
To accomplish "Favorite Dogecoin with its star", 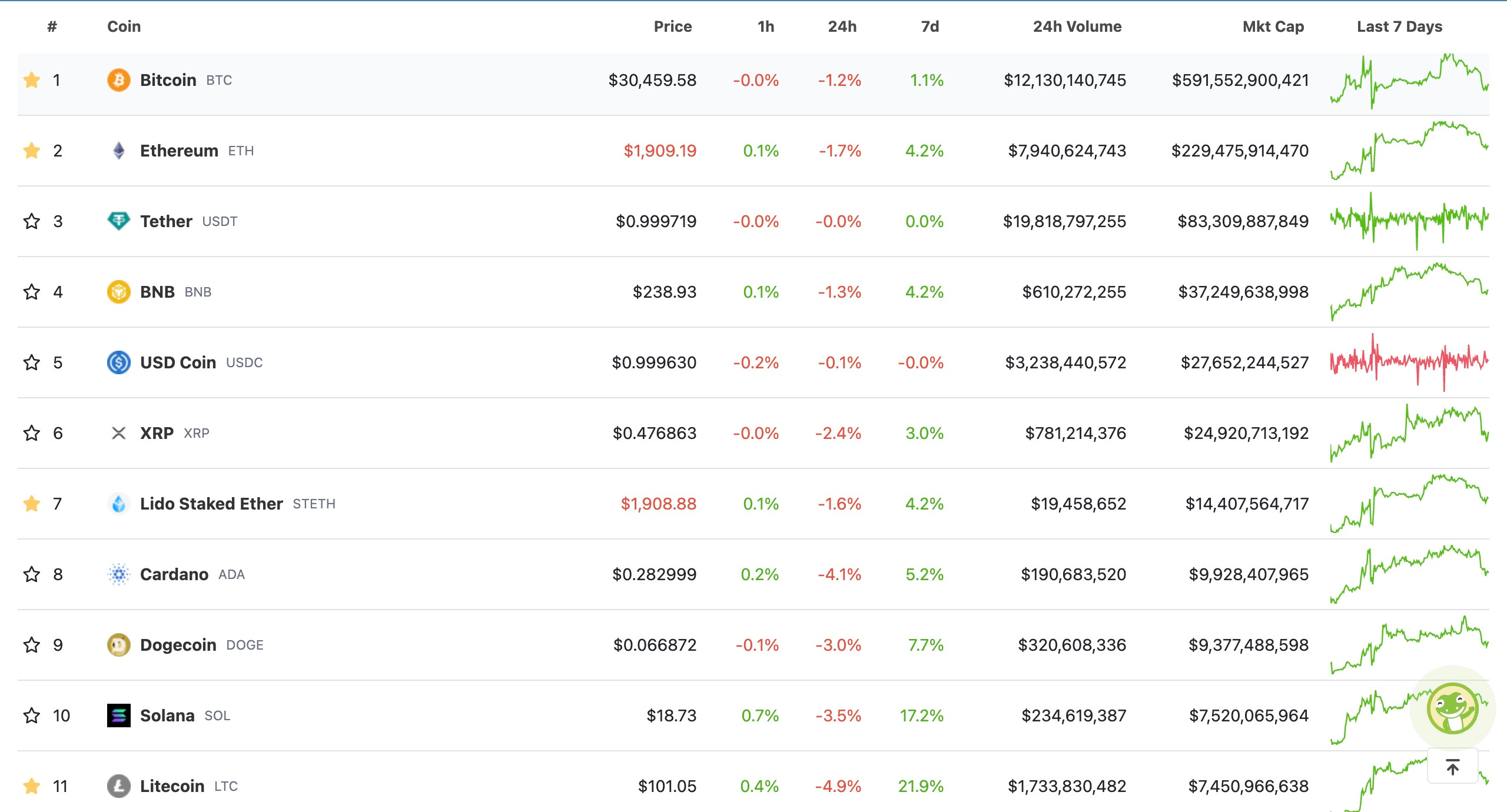I will 32,645.
